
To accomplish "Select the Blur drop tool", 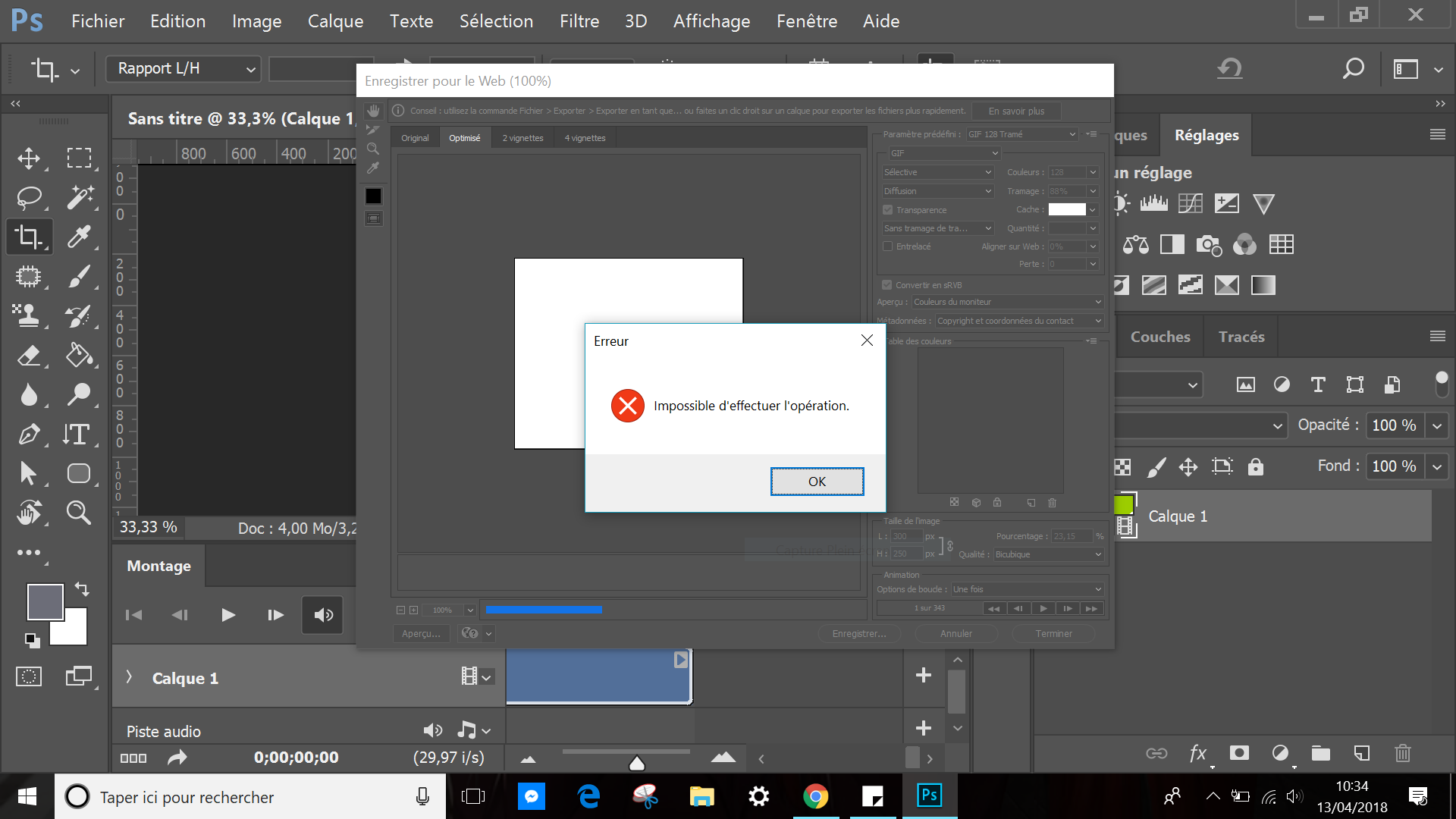I will pyautogui.click(x=29, y=394).
